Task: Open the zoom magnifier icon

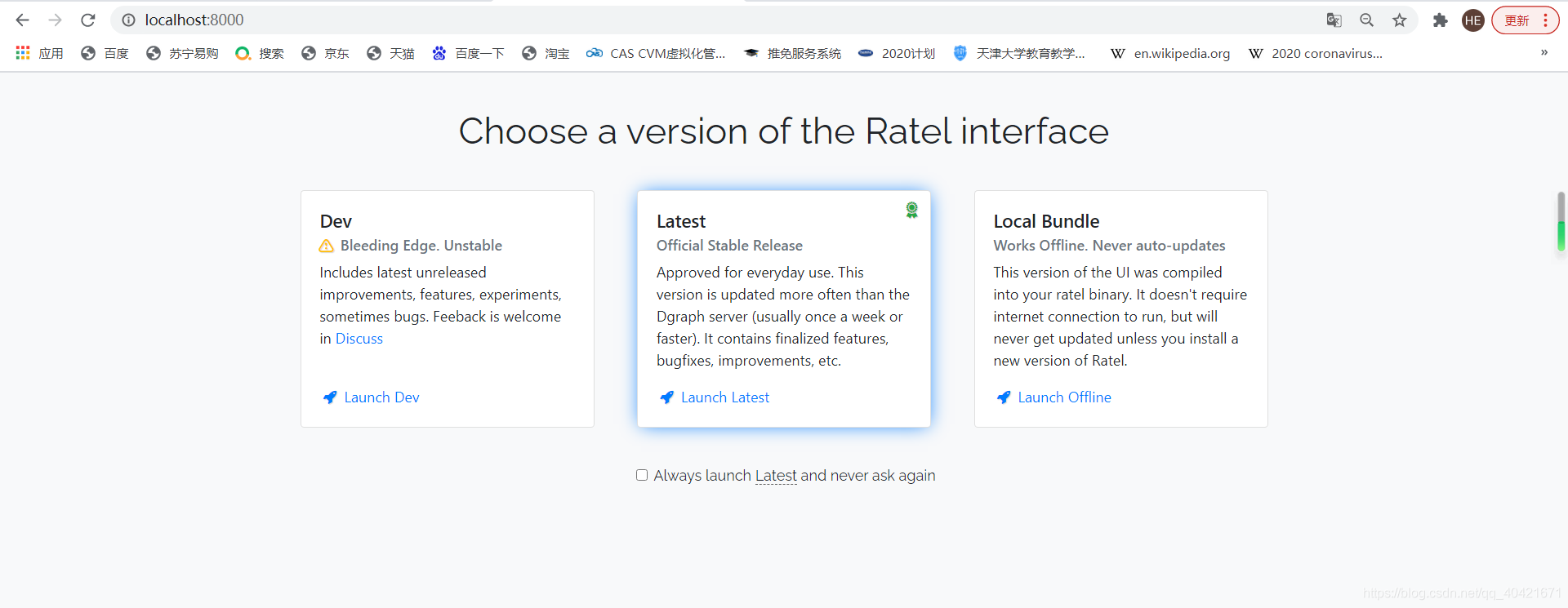Action: tap(1366, 20)
